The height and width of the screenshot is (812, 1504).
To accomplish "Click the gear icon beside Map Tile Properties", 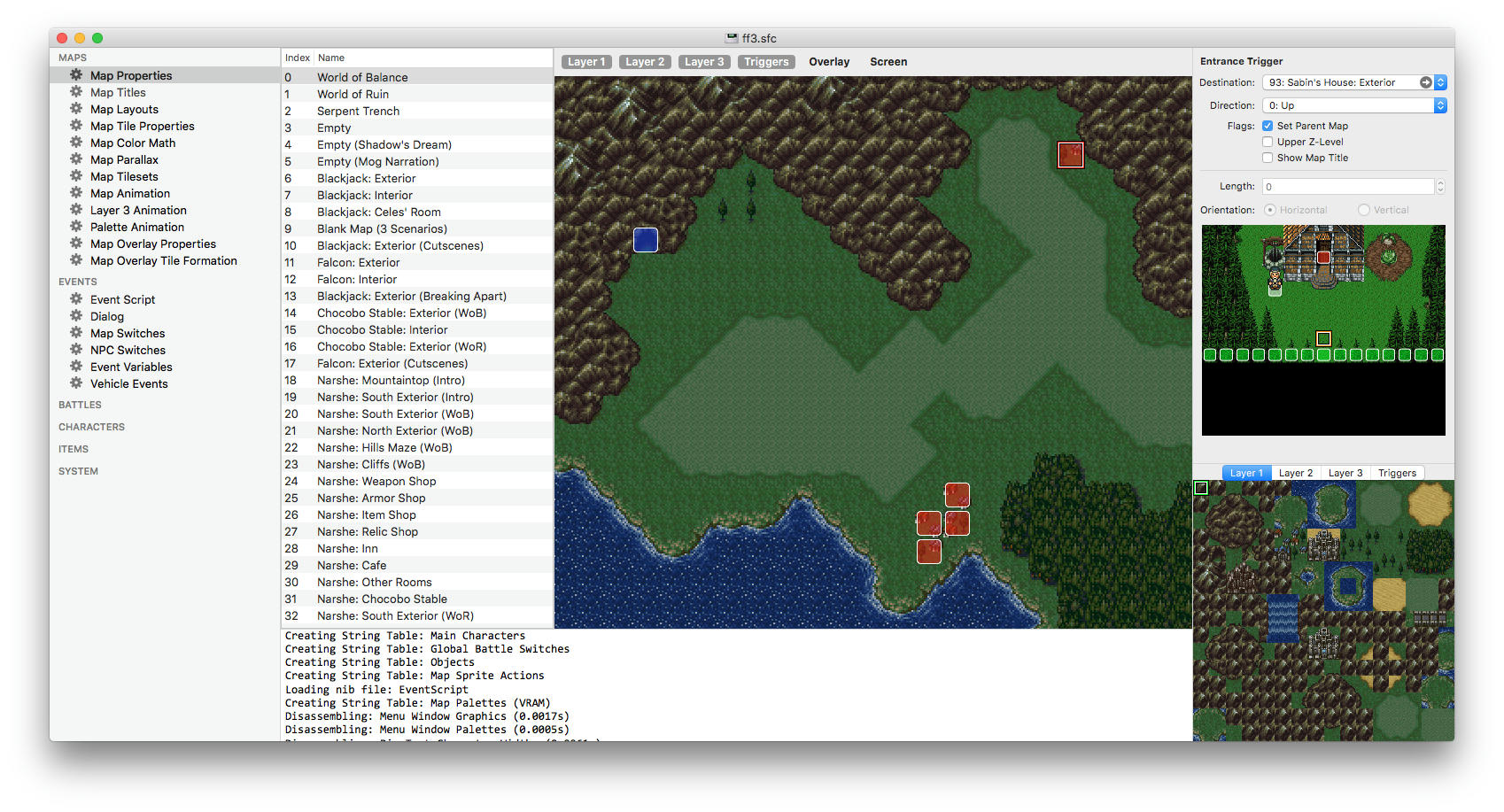I will (x=76, y=126).
